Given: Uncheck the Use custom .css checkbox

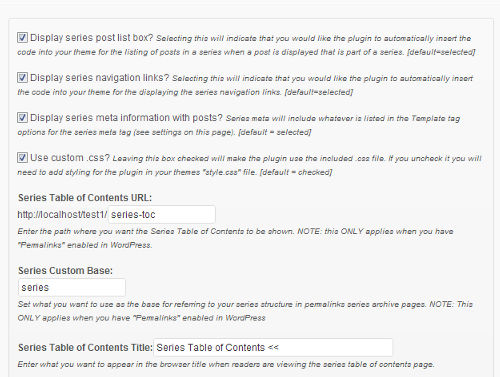Looking at the screenshot, I should coord(22,158).
